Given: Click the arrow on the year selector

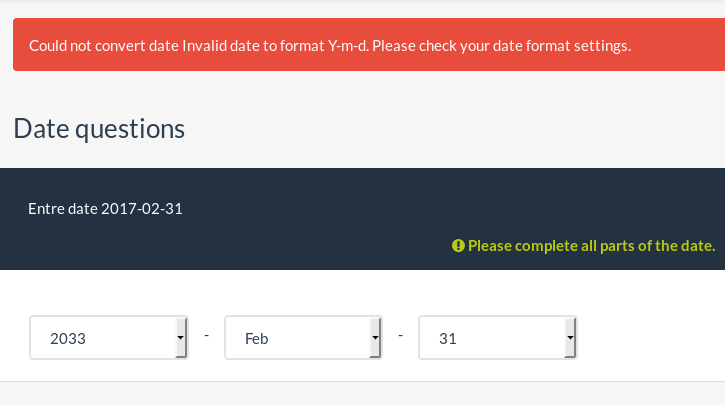Looking at the screenshot, I should point(180,338).
